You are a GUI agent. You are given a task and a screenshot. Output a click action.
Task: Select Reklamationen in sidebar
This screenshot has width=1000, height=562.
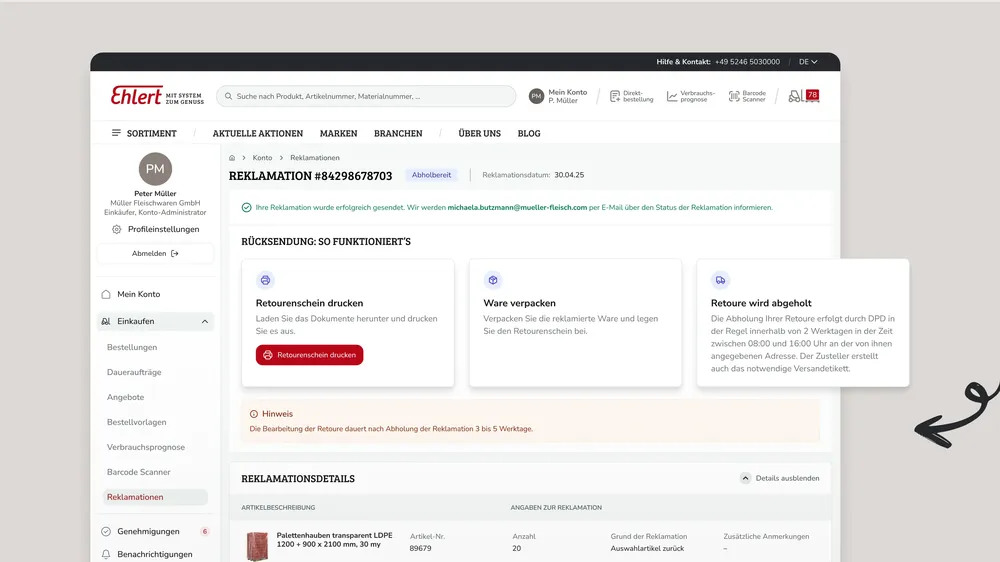point(155,497)
